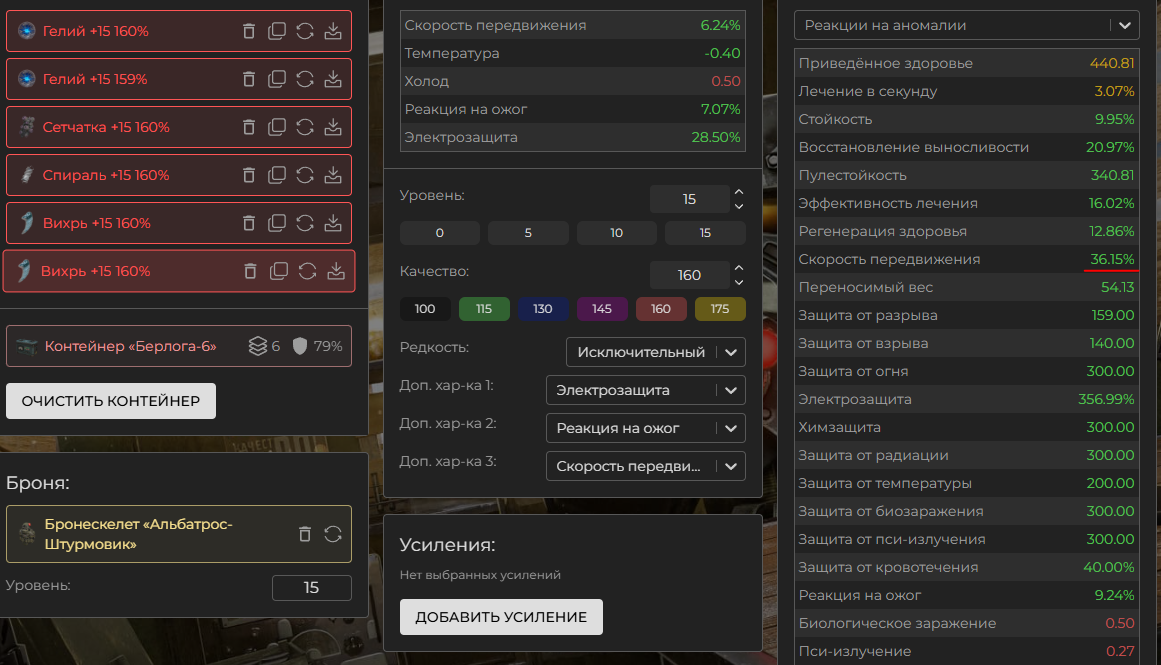Duplicate the Гелий +15 159% artifact

click(x=277, y=79)
